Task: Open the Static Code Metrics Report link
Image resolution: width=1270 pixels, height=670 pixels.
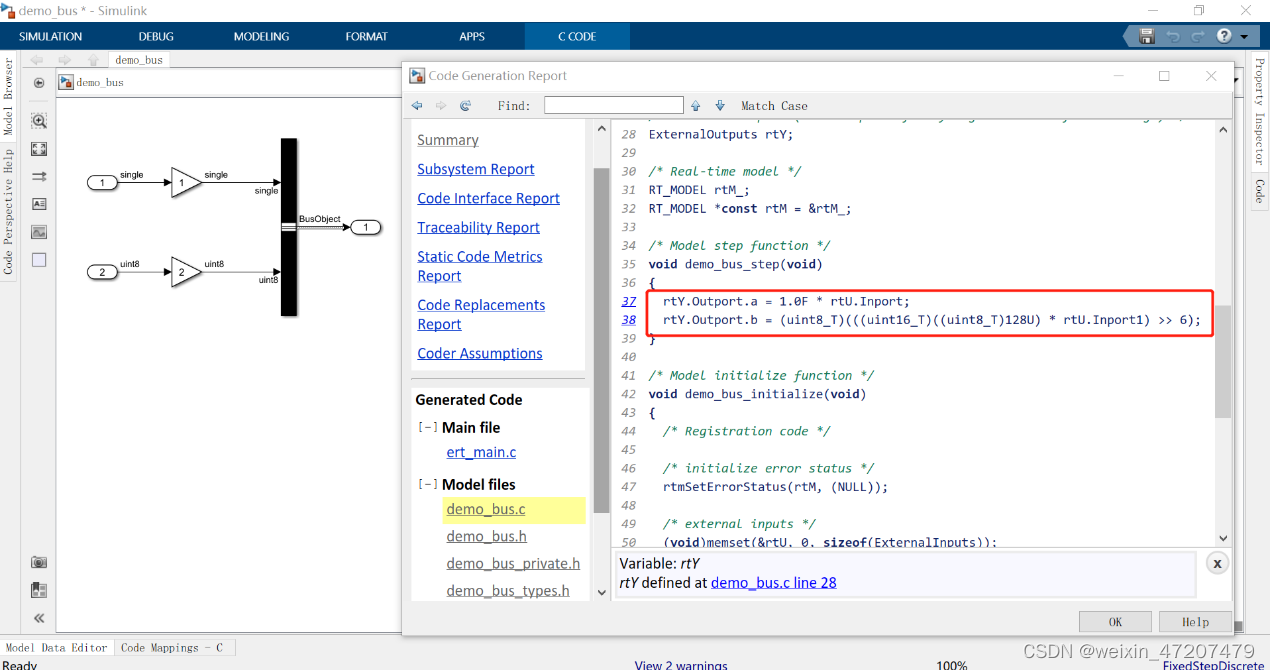Action: click(480, 266)
